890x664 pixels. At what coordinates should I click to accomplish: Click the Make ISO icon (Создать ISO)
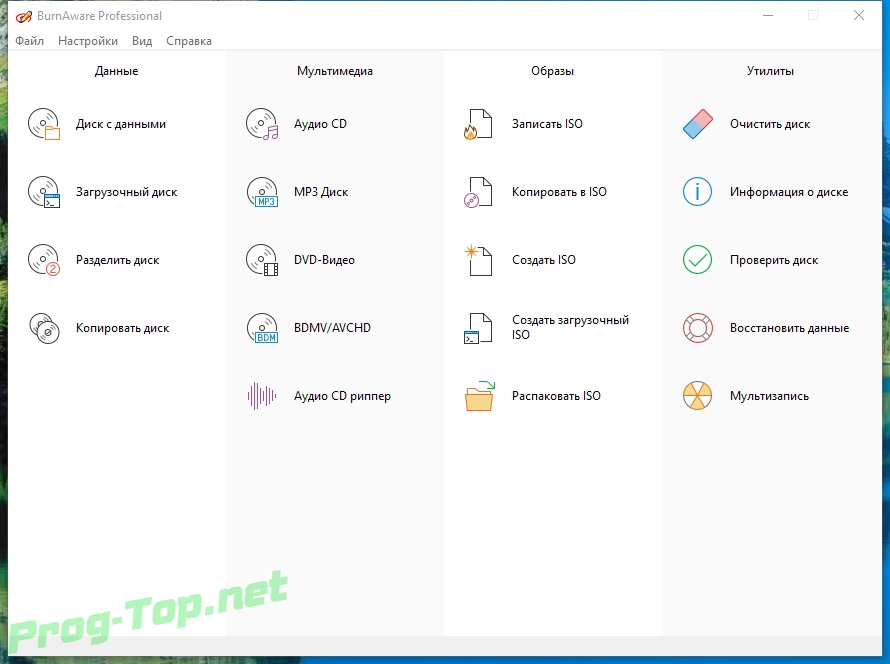pos(478,260)
